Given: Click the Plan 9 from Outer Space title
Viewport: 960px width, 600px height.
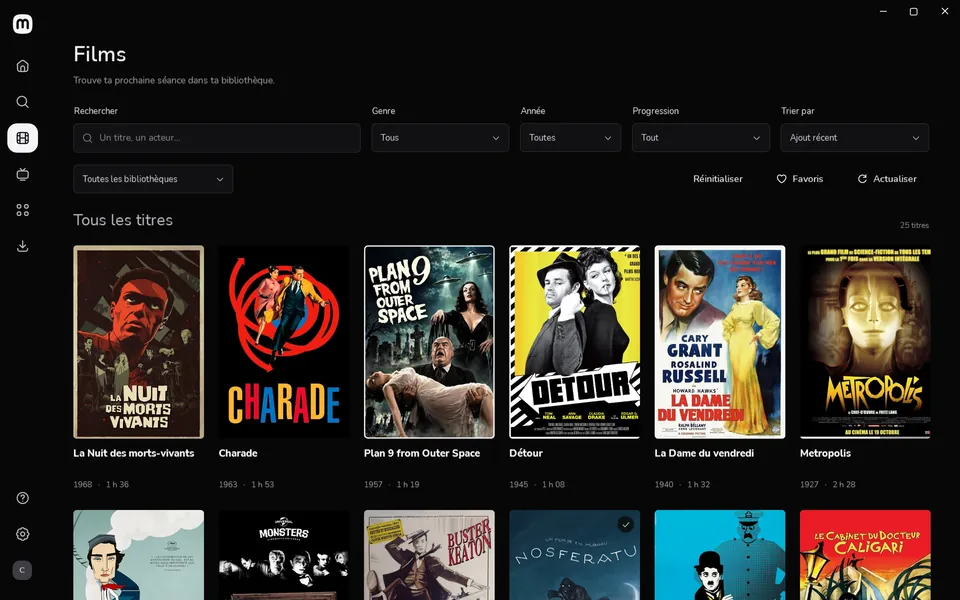Looking at the screenshot, I should tap(422, 453).
